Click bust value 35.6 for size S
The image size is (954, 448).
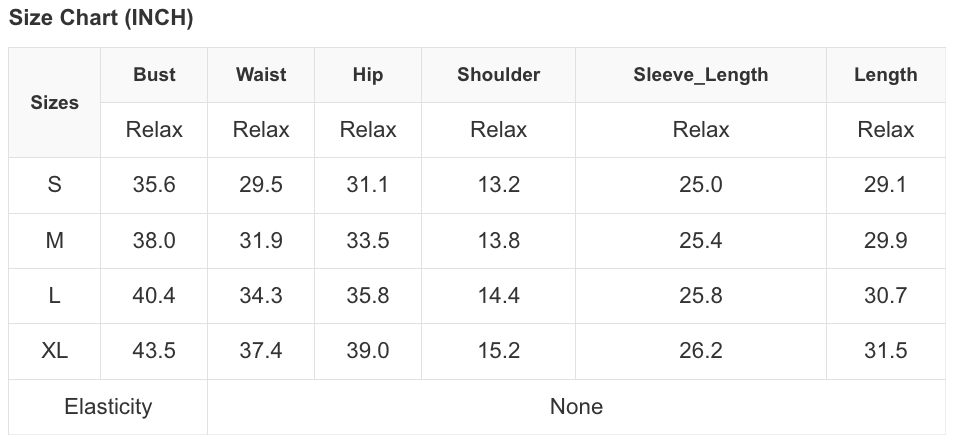click(154, 185)
